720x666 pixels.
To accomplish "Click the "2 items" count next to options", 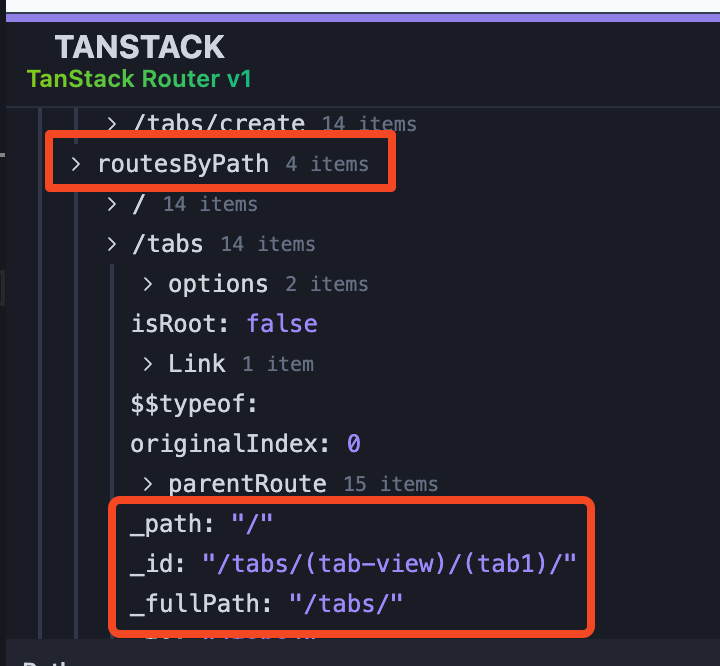I will click(x=327, y=284).
